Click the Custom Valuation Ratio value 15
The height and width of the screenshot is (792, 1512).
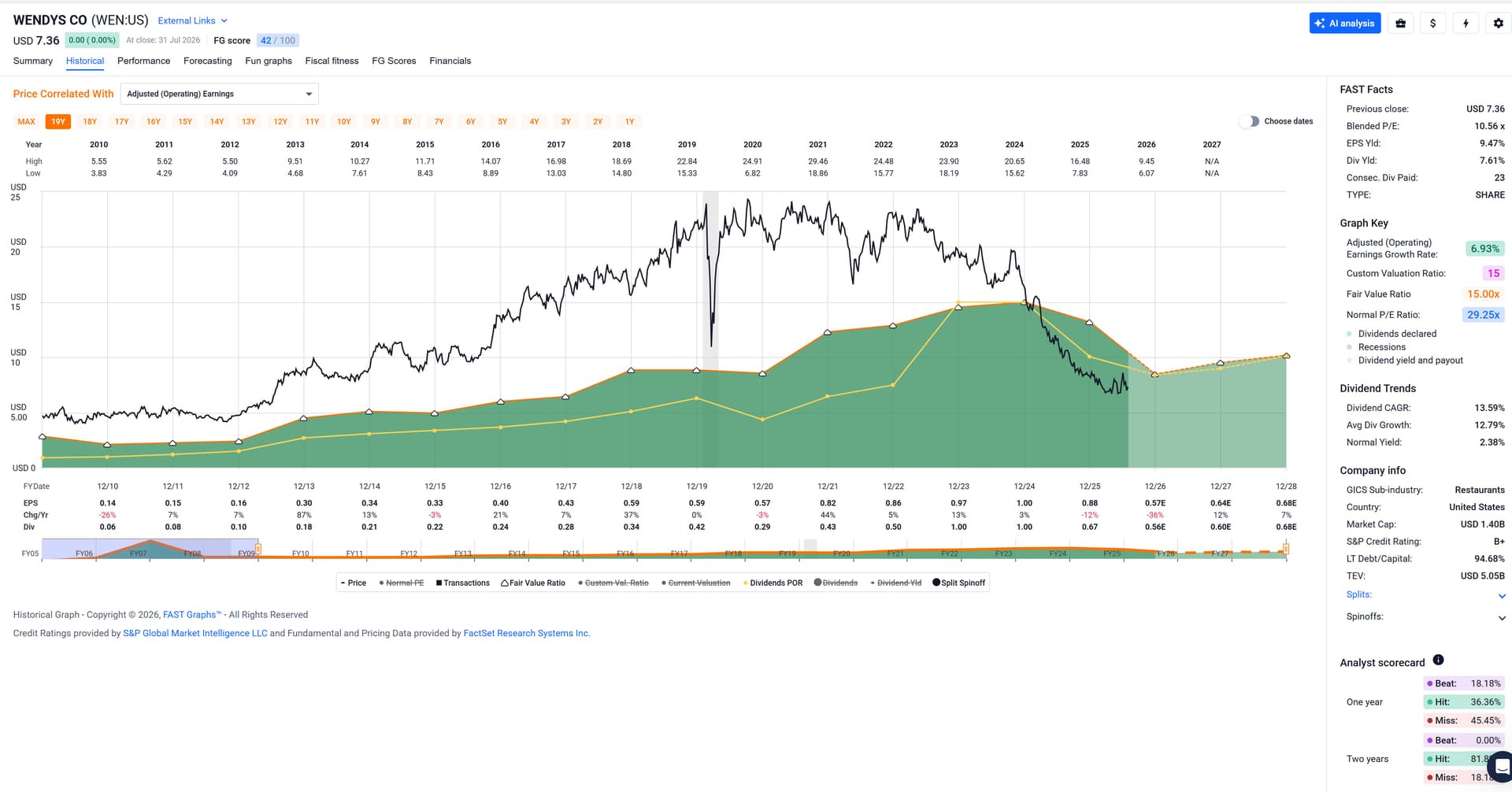click(x=1493, y=273)
